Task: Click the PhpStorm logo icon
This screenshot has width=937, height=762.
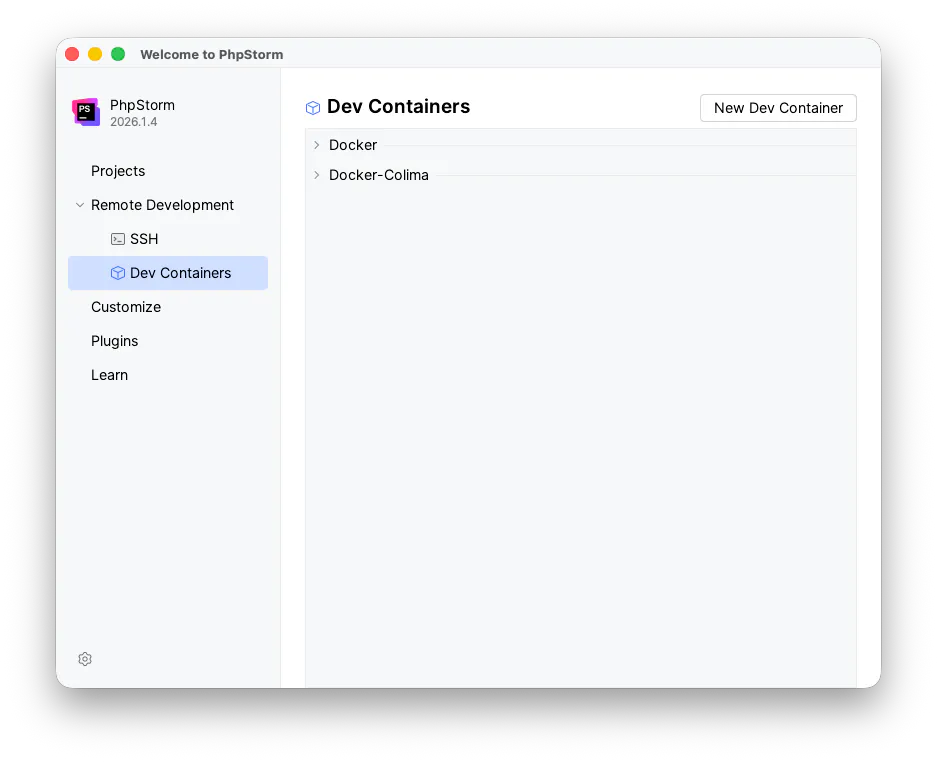Action: coord(85,112)
